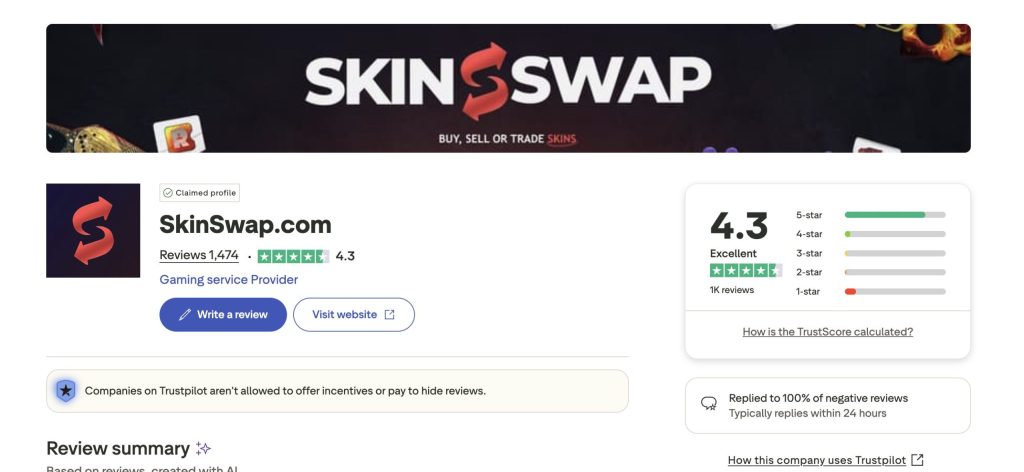This screenshot has height=472, width=1024.
Task: Click the SkinSwap square logo thumbnail
Action: (x=93, y=230)
